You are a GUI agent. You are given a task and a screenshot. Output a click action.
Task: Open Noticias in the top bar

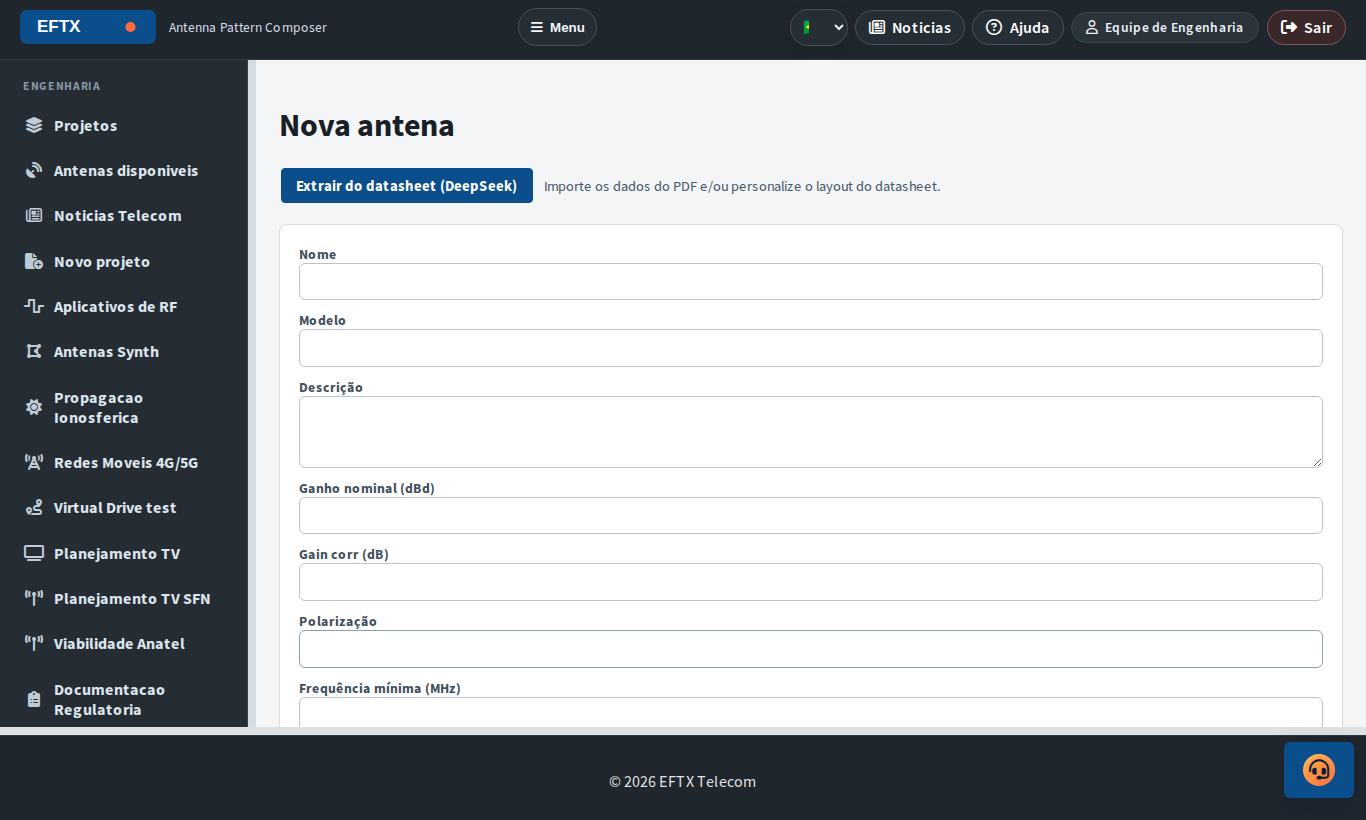910,27
